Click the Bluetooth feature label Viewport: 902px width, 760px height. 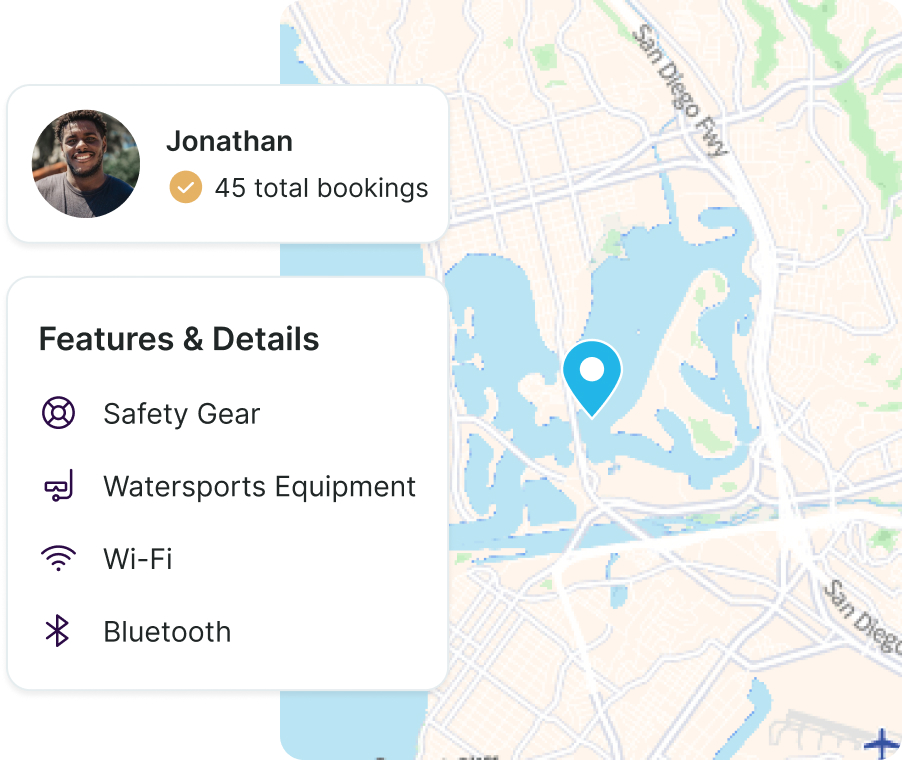tap(167, 632)
